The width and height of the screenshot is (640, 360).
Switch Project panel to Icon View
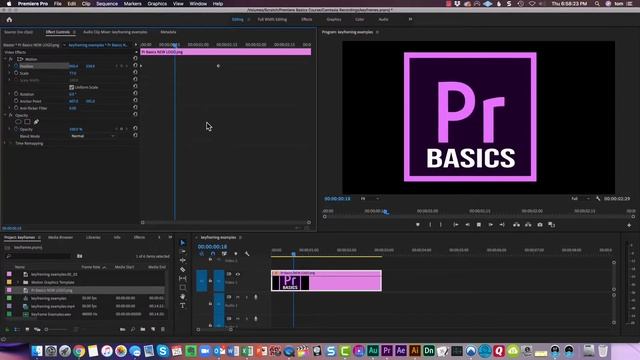27,329
